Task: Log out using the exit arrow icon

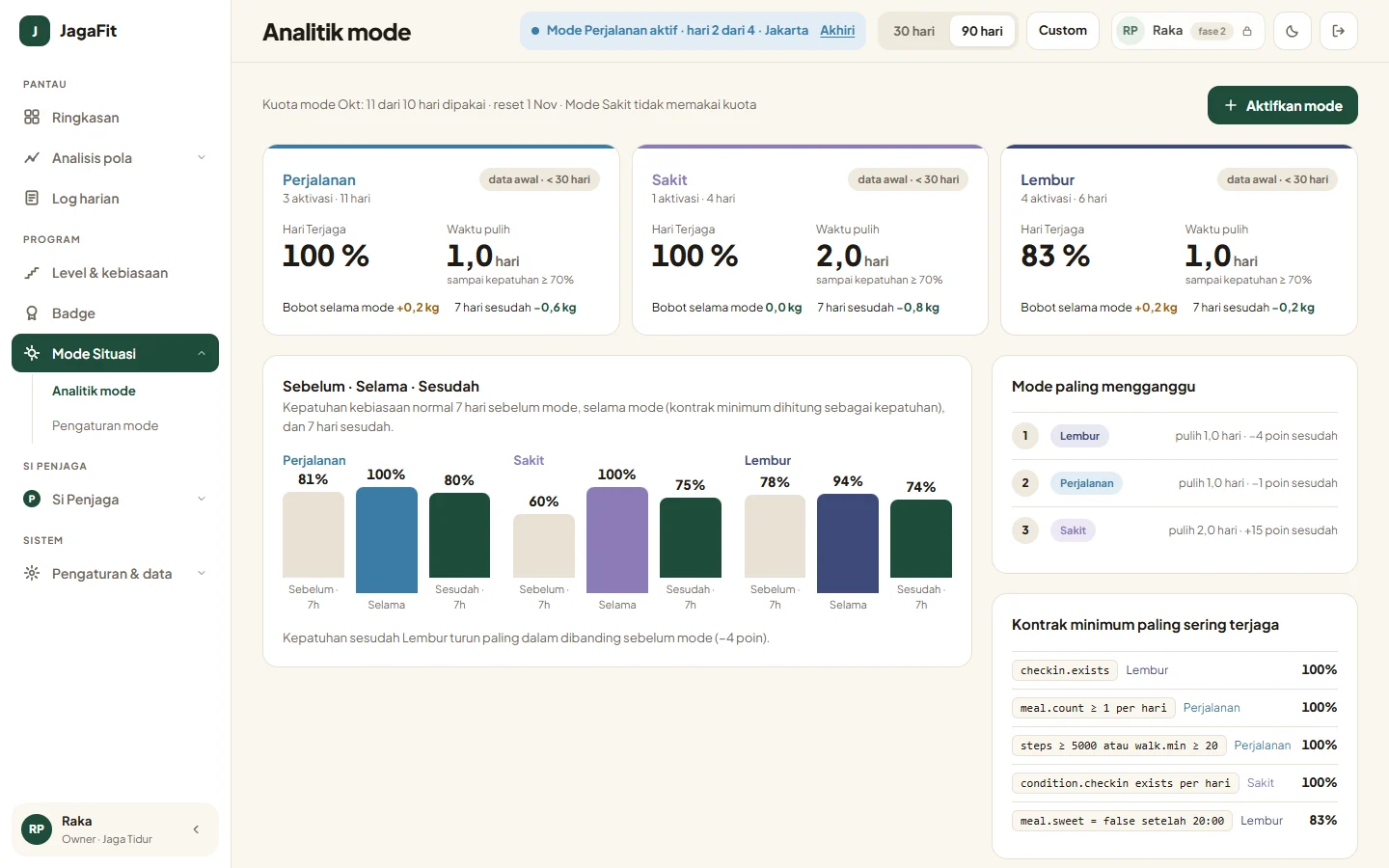Action: pos(1339,31)
